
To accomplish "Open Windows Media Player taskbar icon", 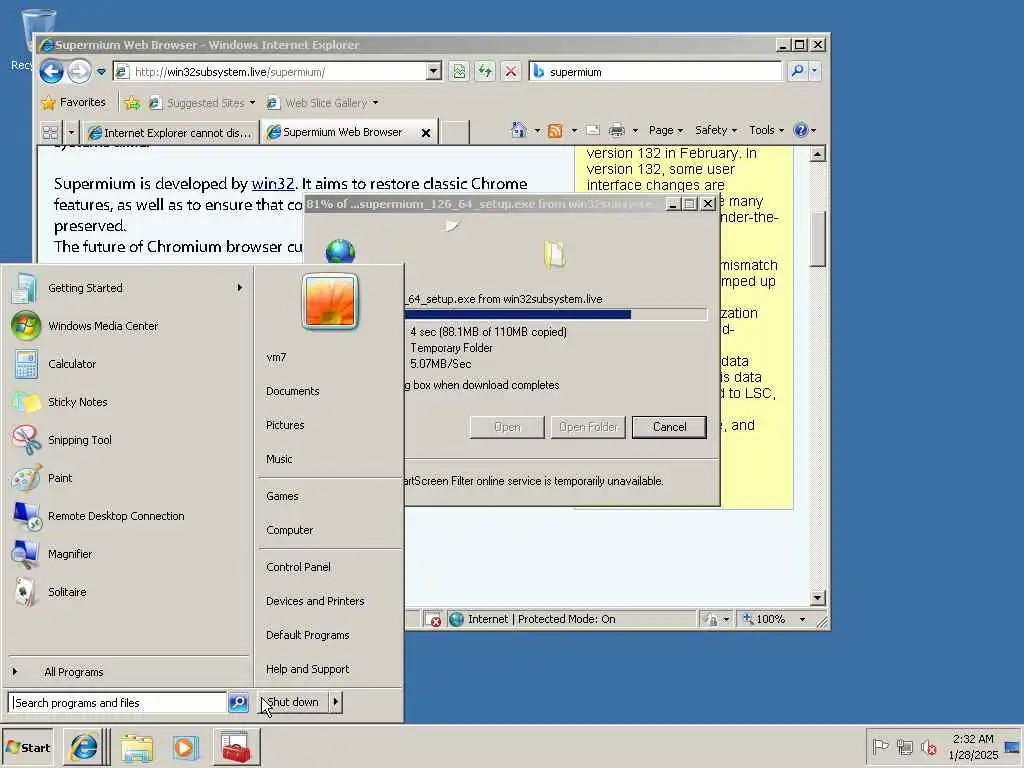I will pos(185,748).
